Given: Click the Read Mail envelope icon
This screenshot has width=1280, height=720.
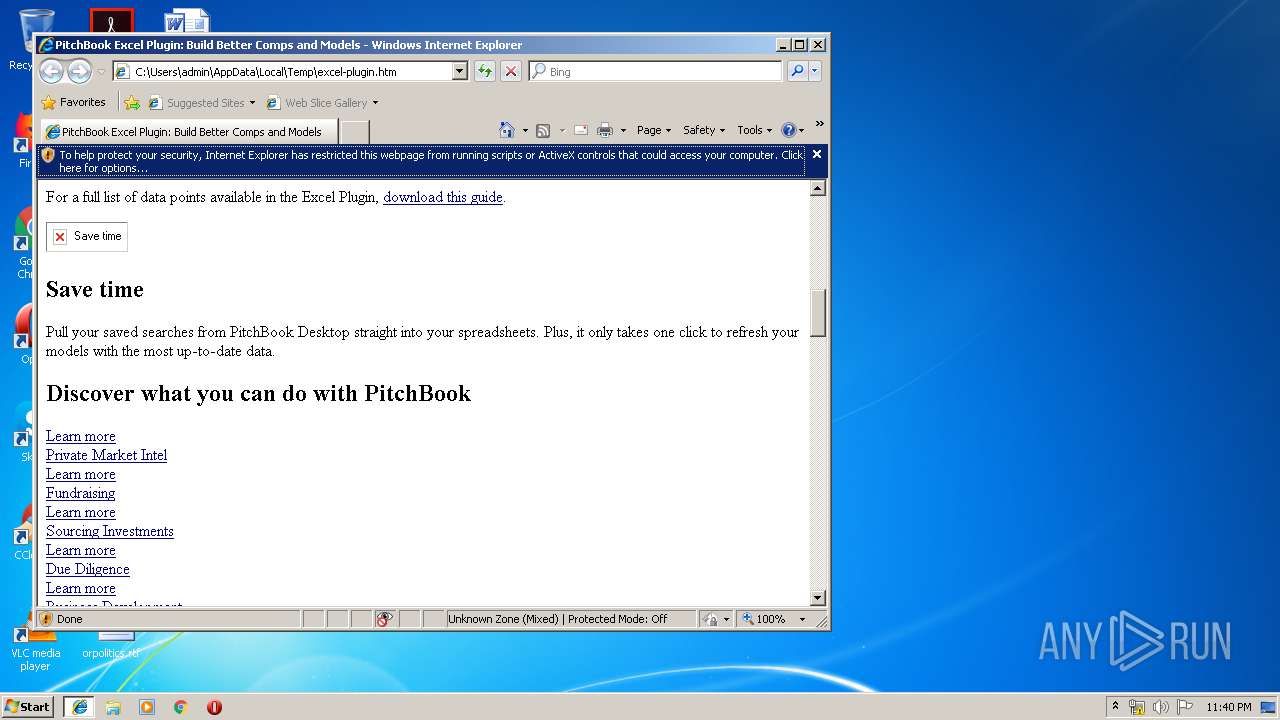Looking at the screenshot, I should (580, 130).
